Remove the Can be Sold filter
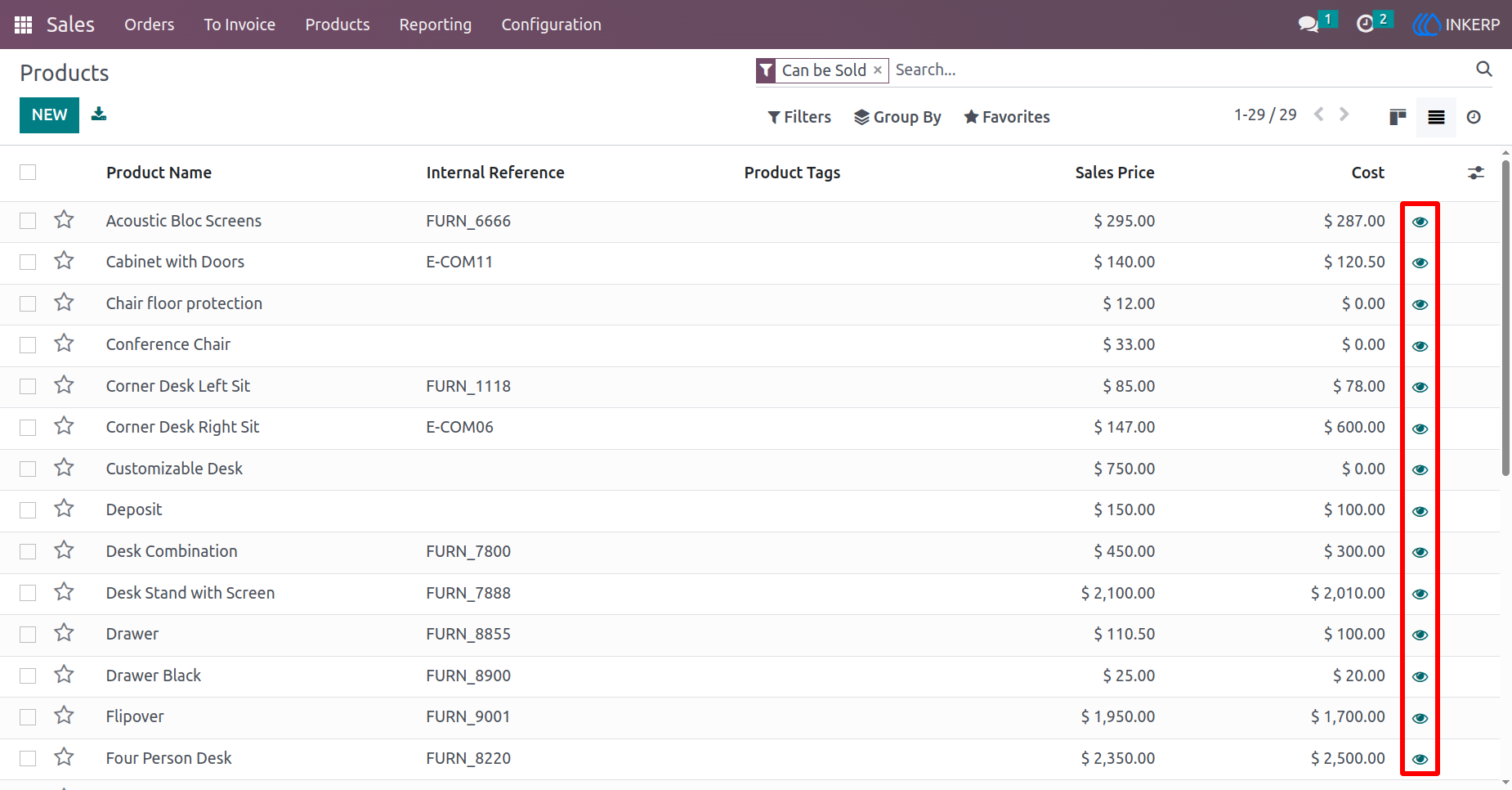This screenshot has width=1512, height=790. pos(878,70)
